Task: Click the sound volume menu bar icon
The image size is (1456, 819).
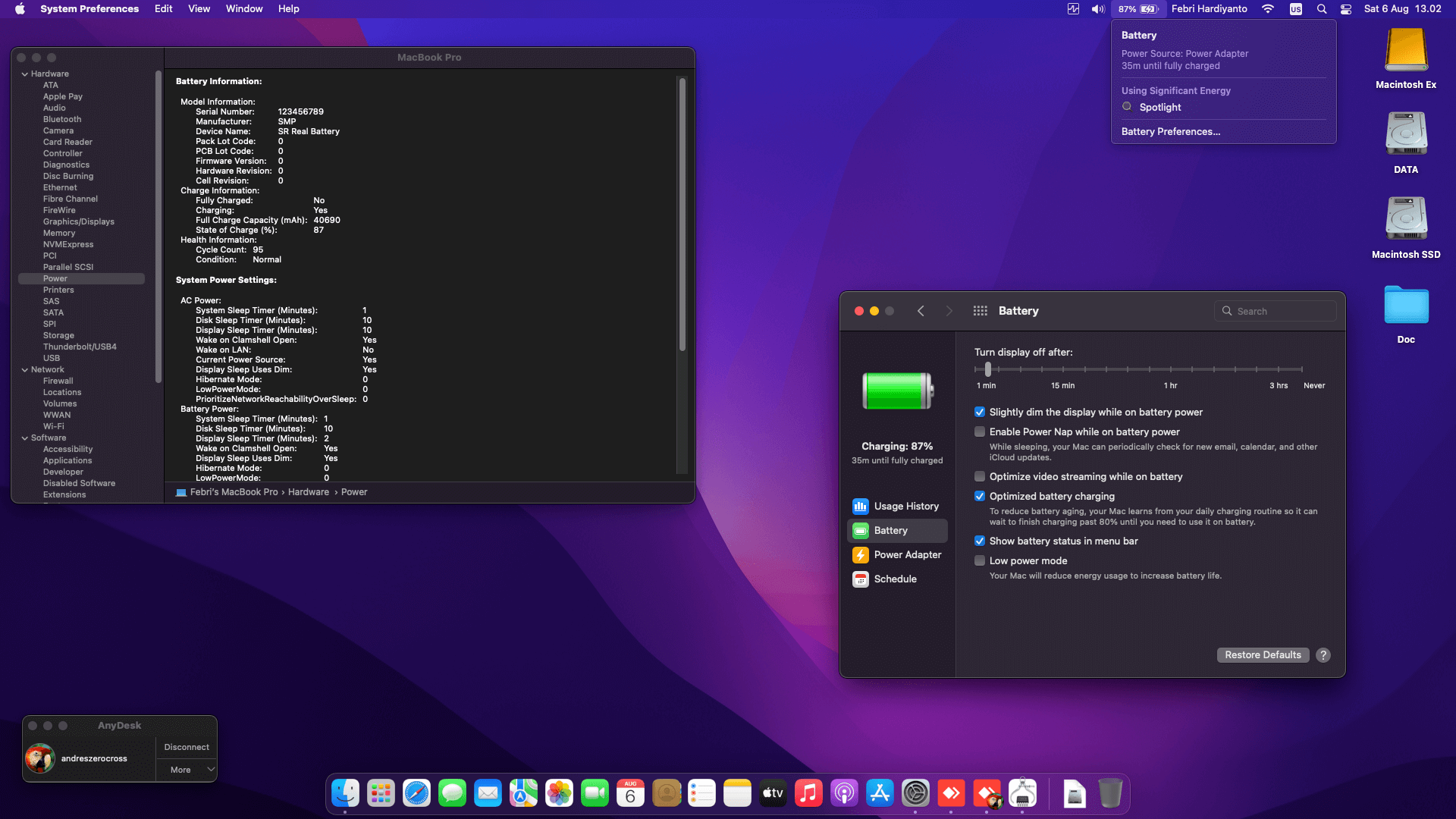Action: [1098, 9]
